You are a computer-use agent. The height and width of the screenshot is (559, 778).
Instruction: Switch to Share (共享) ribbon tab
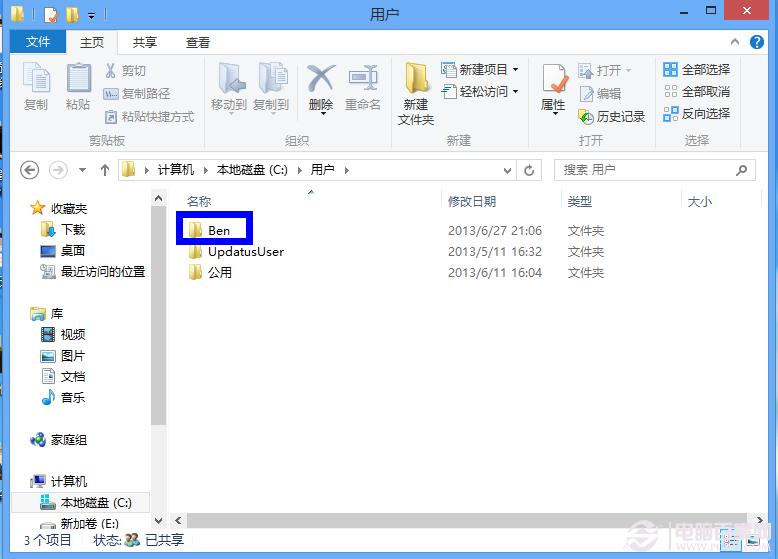[145, 42]
